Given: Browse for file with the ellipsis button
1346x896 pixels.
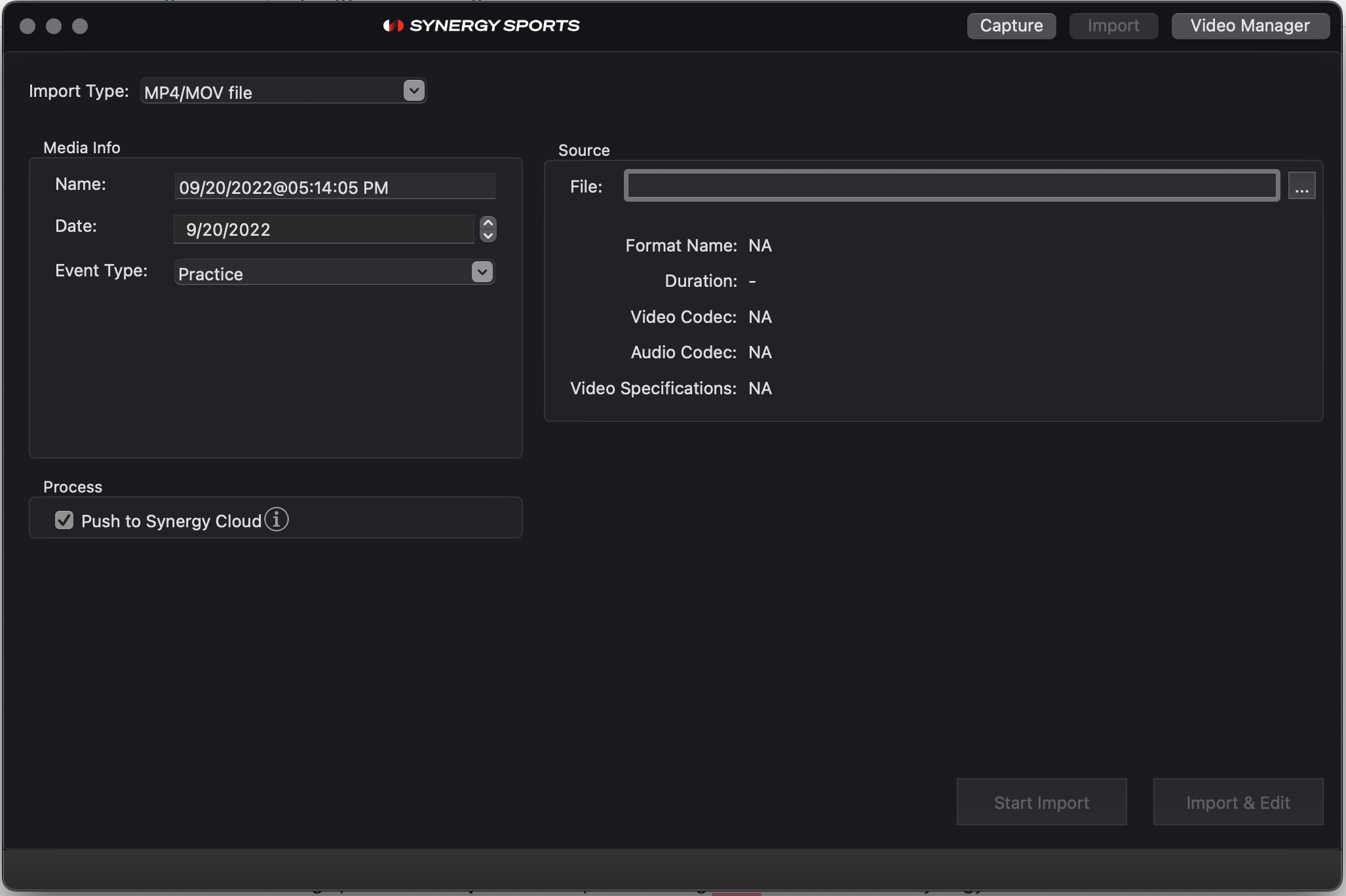Looking at the screenshot, I should point(1301,186).
